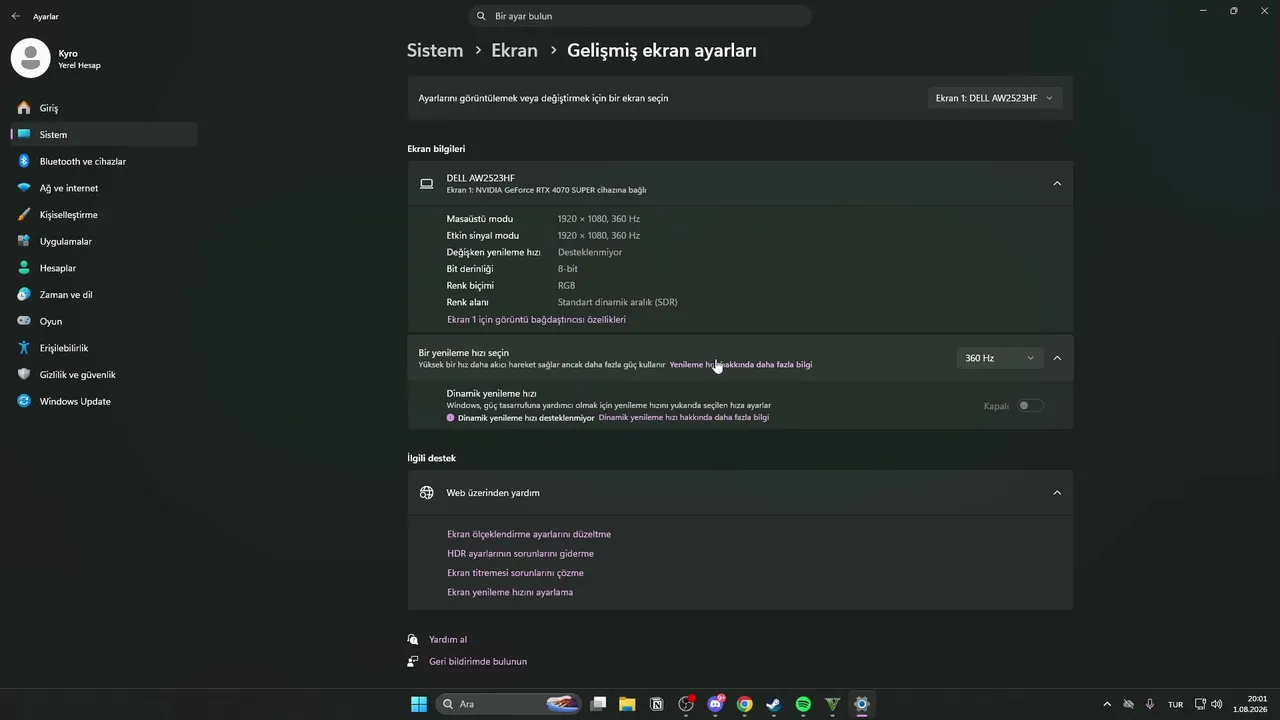Open File Explorer from the taskbar

tap(627, 704)
